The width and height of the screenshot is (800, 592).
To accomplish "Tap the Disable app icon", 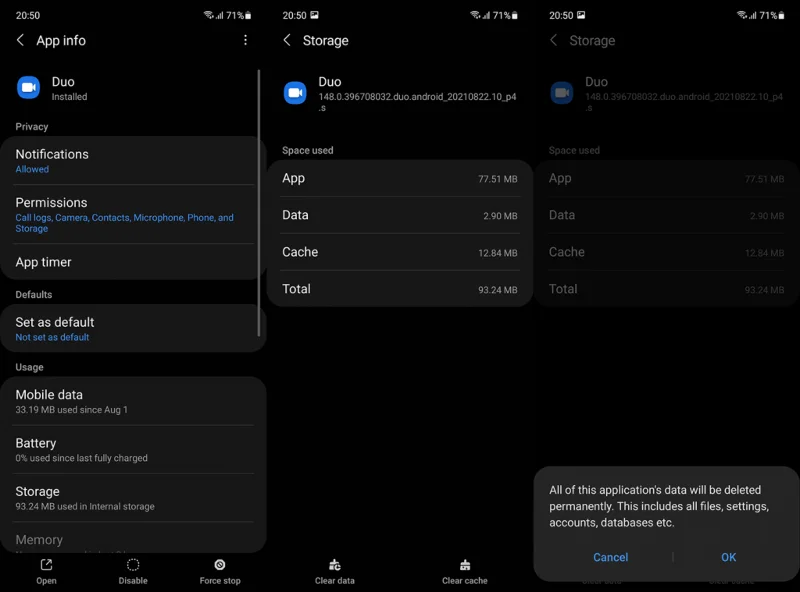I will [x=133, y=564].
